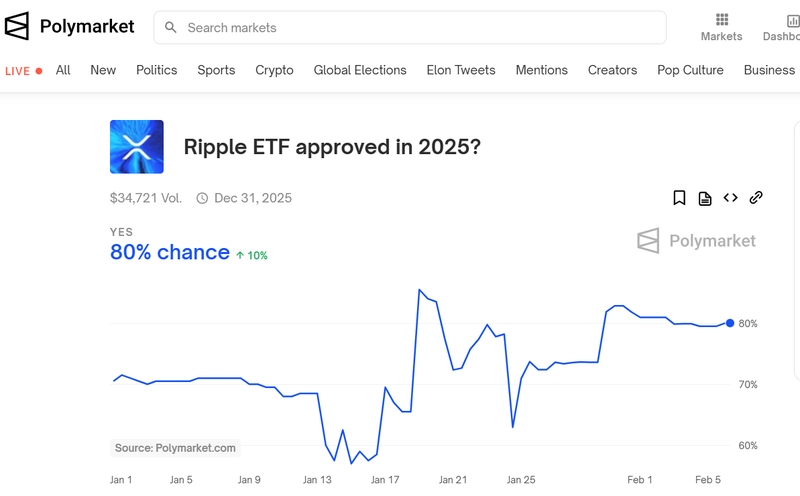Click the search magnifier icon
The height and width of the screenshot is (496, 800).
pos(171,28)
